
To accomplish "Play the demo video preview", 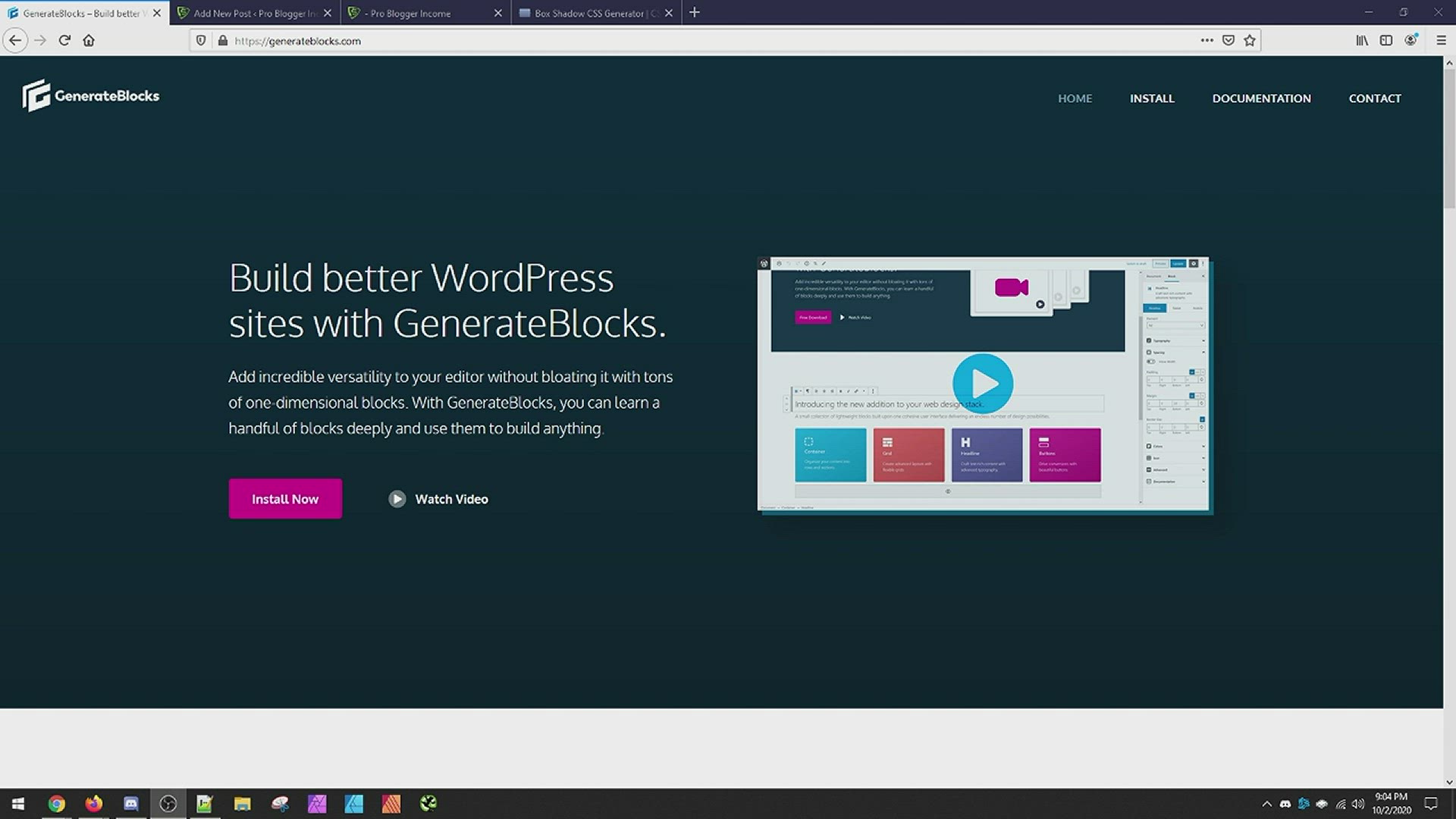I will [983, 384].
